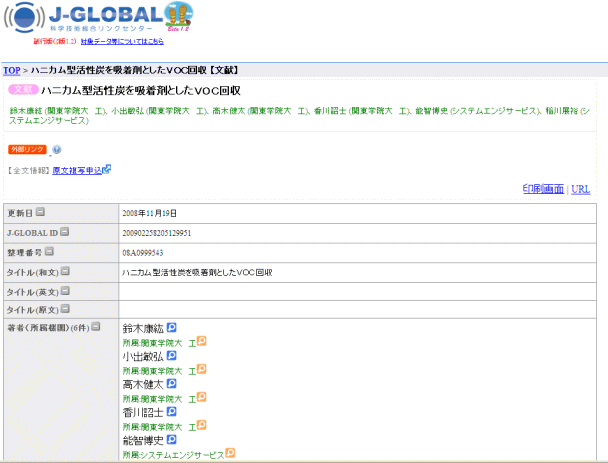Click the URL link
Viewport: 608px width, 463px height.
(581, 188)
